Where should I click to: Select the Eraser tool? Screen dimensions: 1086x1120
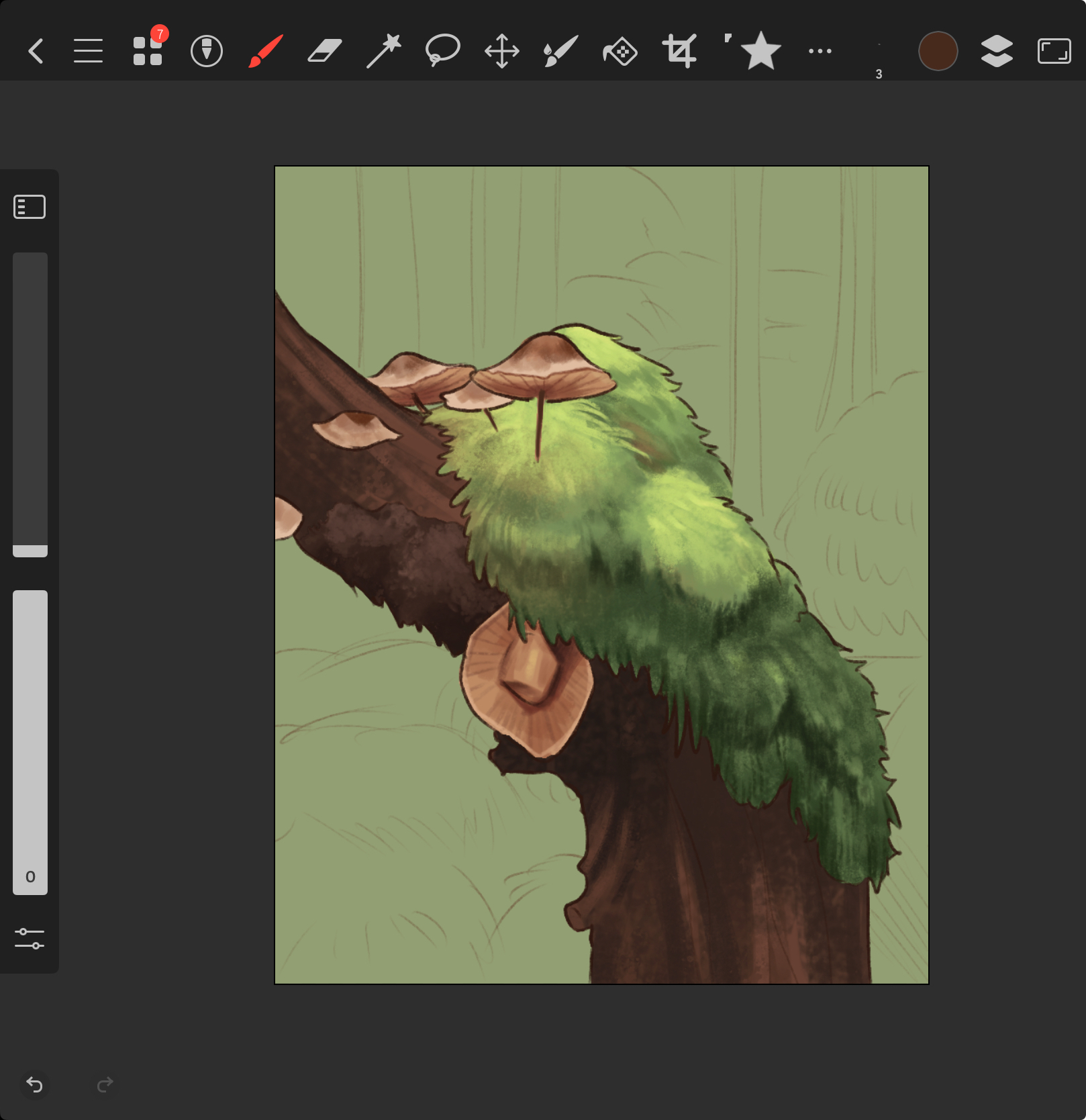click(x=325, y=51)
